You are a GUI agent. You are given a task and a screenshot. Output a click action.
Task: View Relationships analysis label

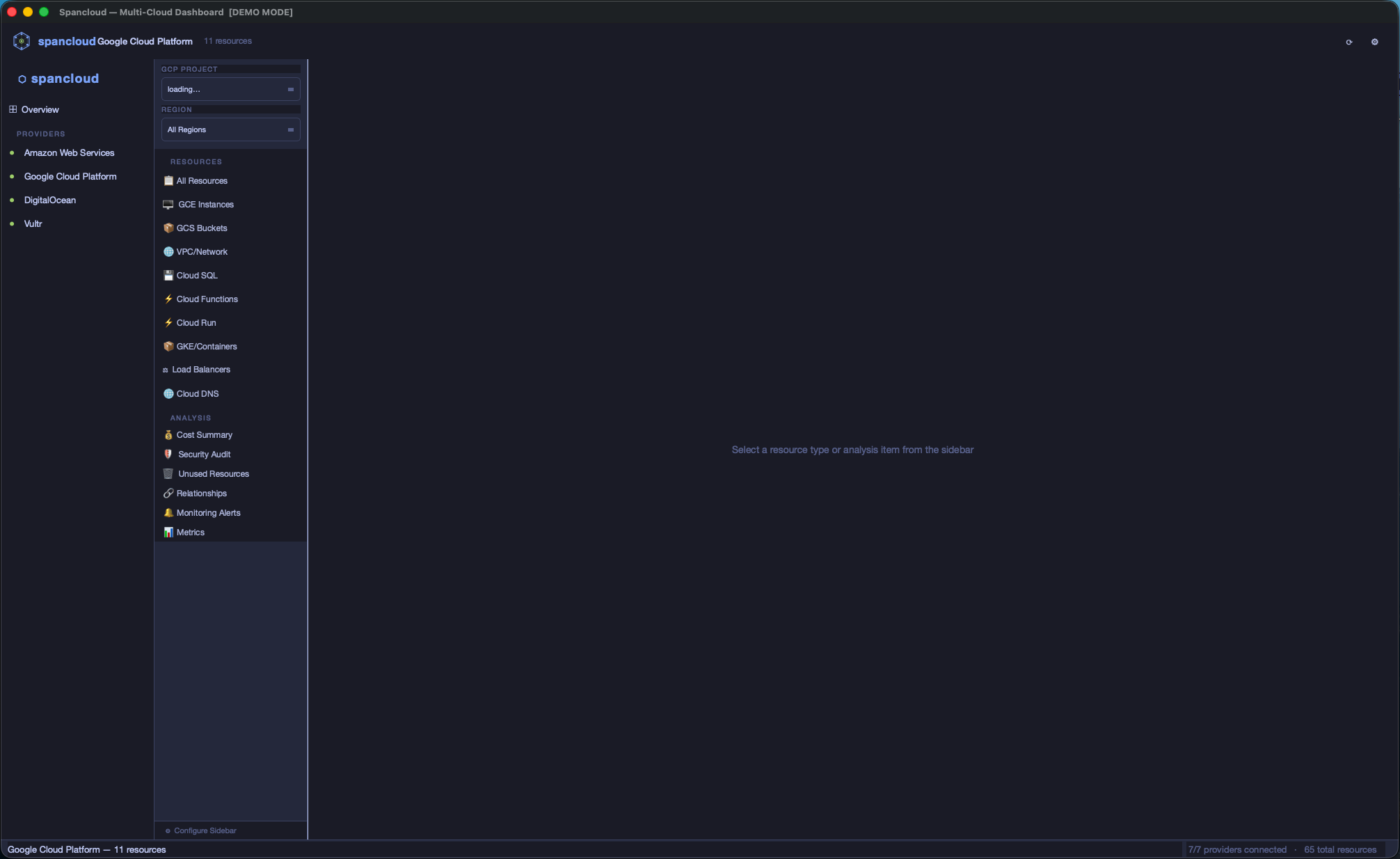pyautogui.click(x=202, y=494)
